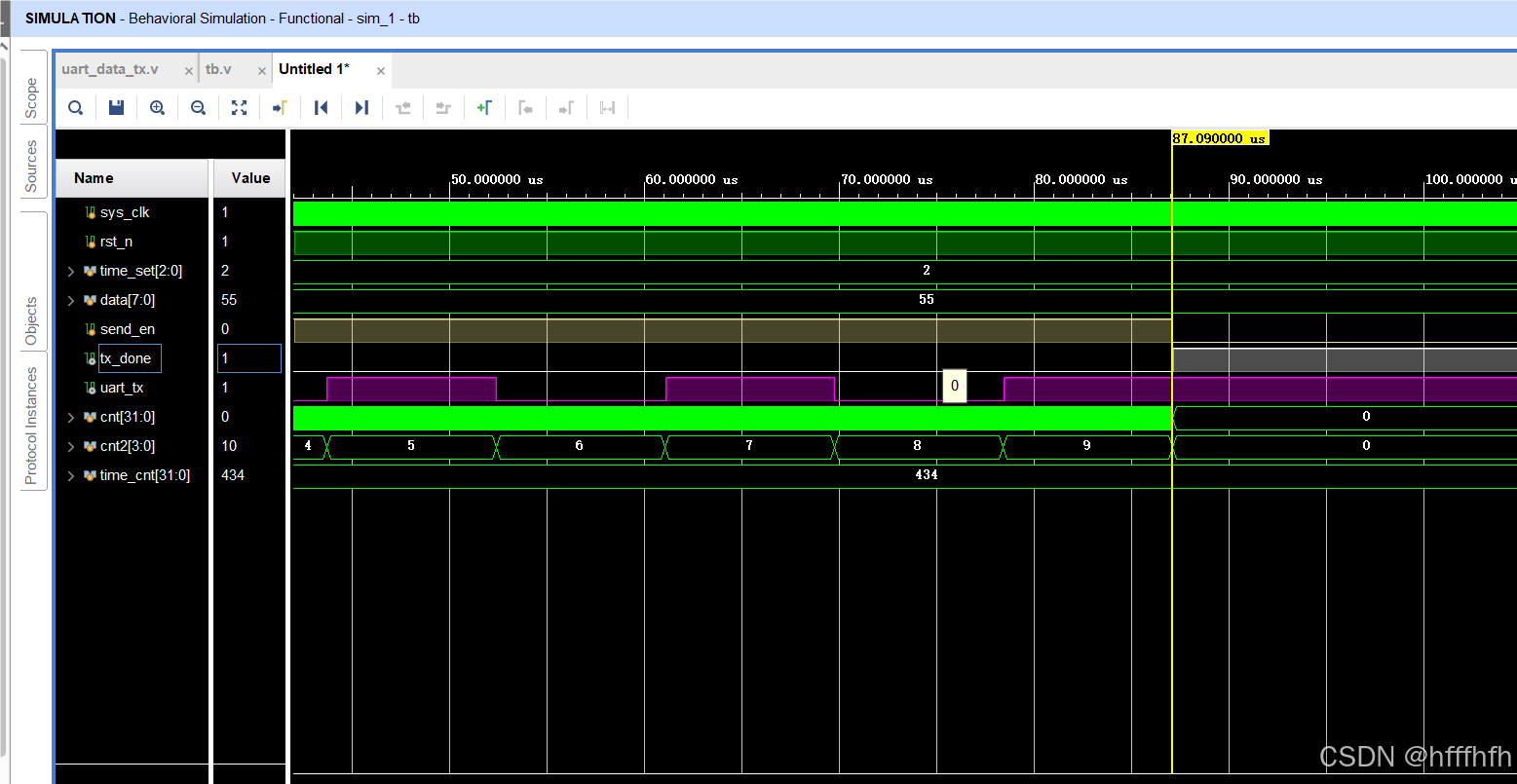Viewport: 1517px width, 784px height.
Task: Select the time_cnt[31:0] signal name
Action: coord(144,475)
